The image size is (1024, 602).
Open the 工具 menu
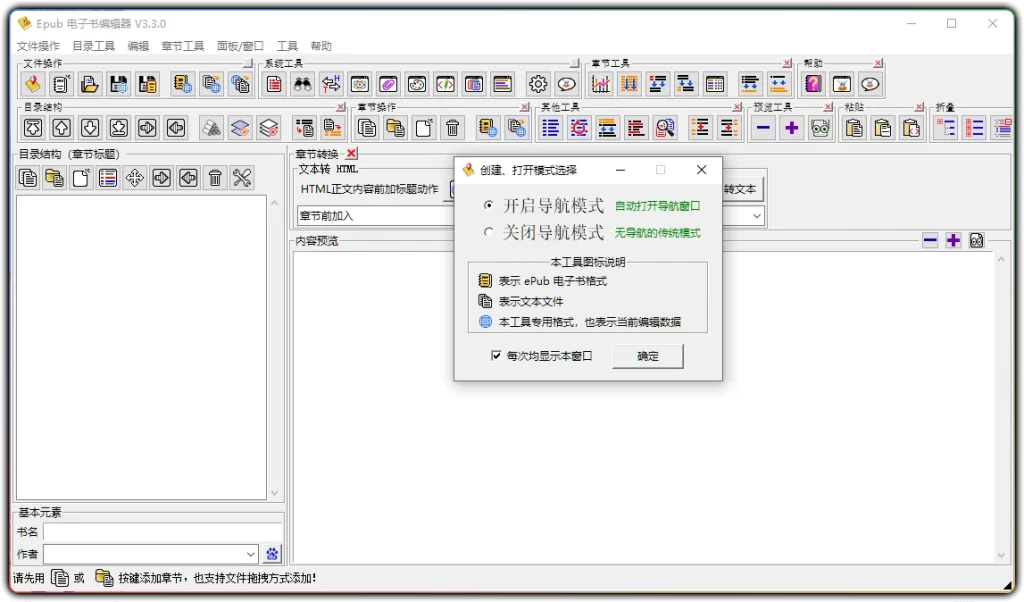coord(287,46)
